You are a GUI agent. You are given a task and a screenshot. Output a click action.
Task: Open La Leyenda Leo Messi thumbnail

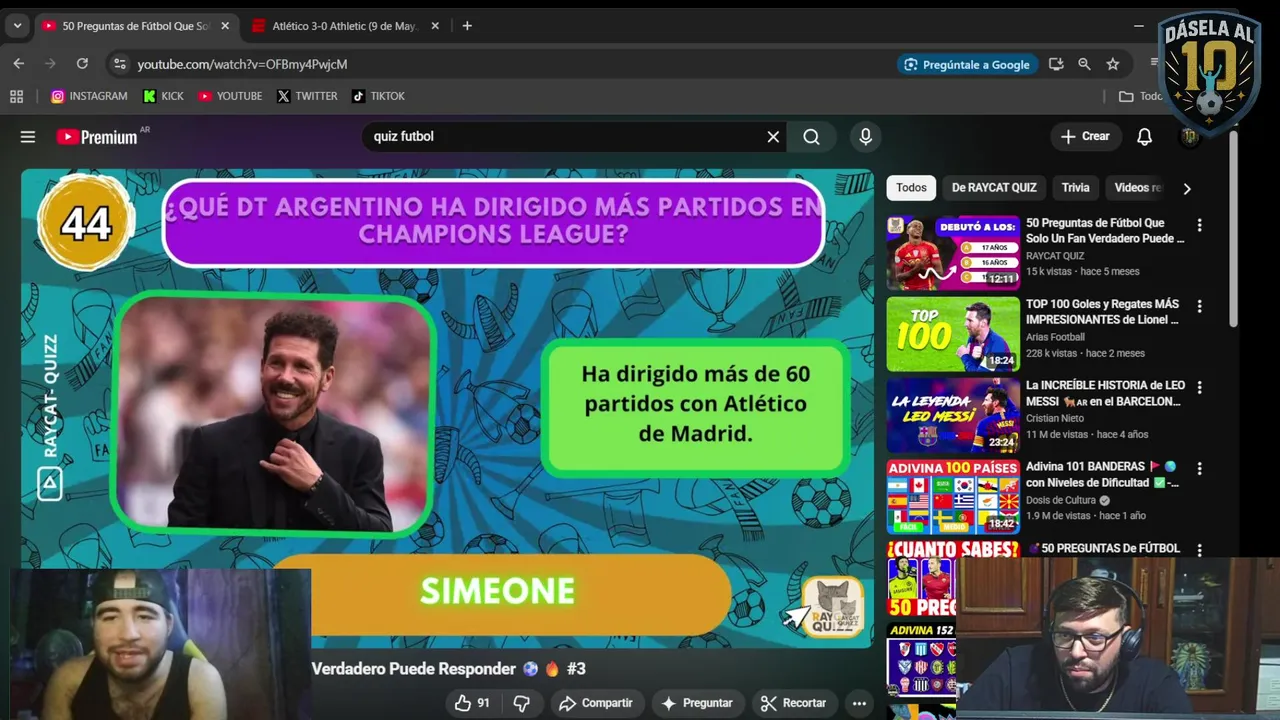(953, 415)
